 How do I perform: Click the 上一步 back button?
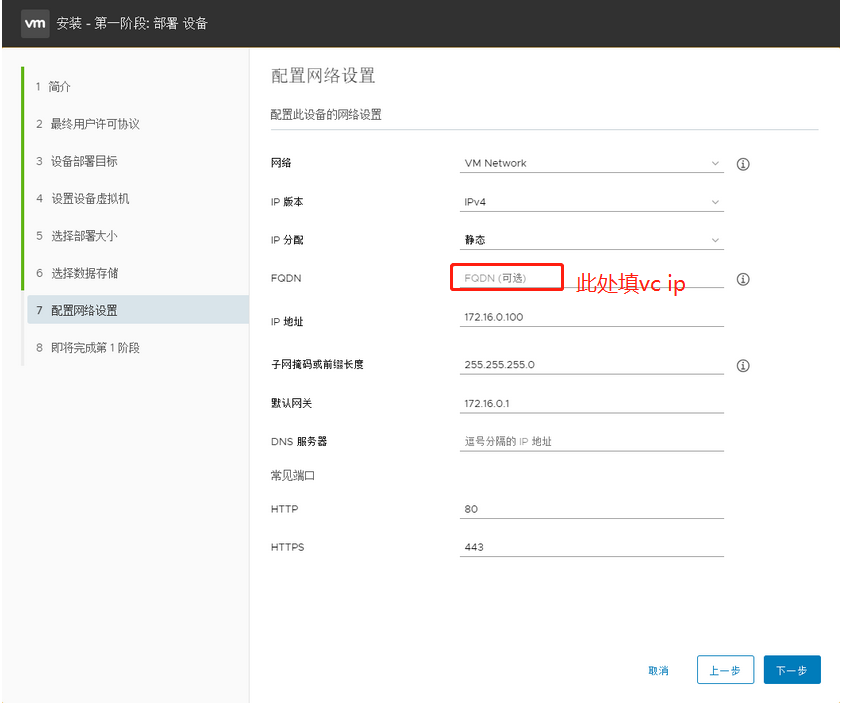725,670
